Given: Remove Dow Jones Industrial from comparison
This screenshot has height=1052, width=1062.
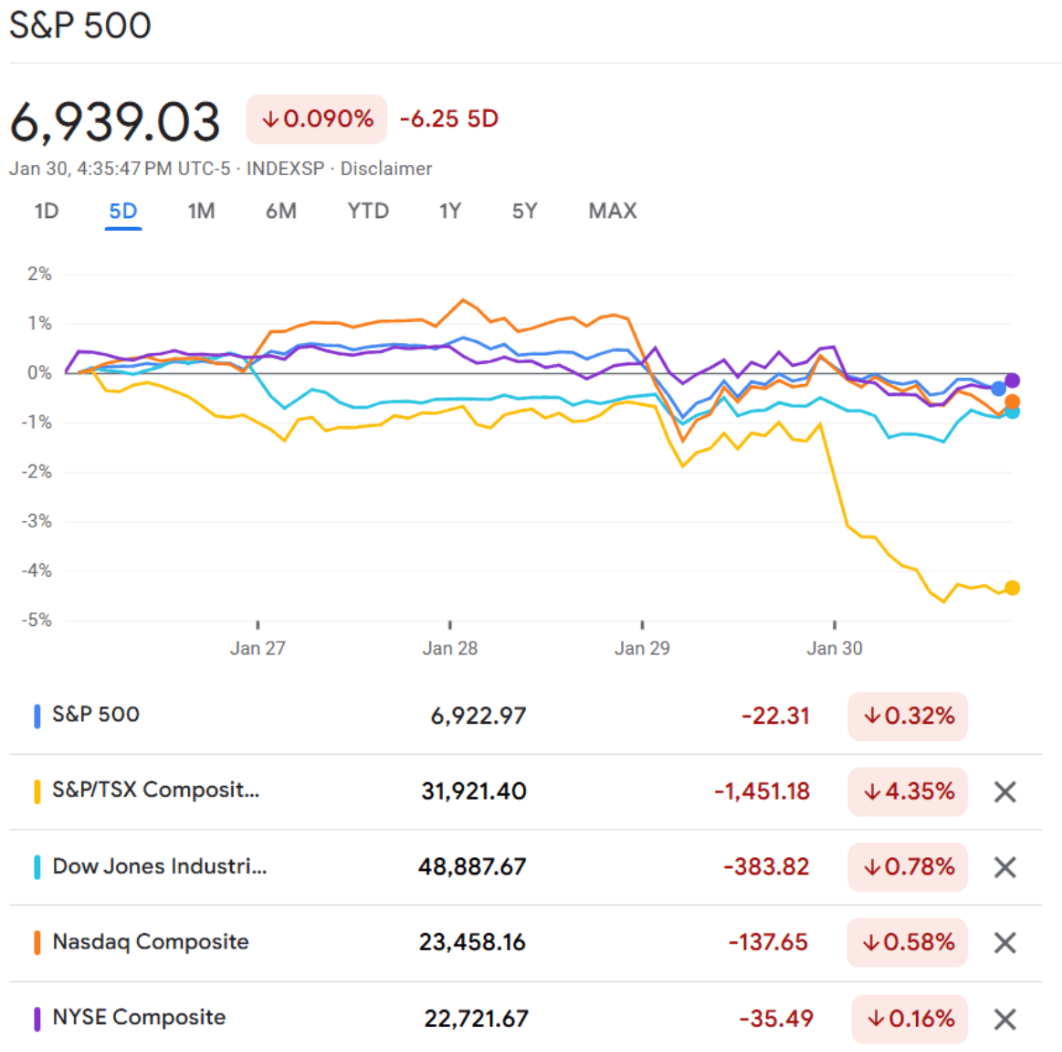Looking at the screenshot, I should (x=1004, y=867).
